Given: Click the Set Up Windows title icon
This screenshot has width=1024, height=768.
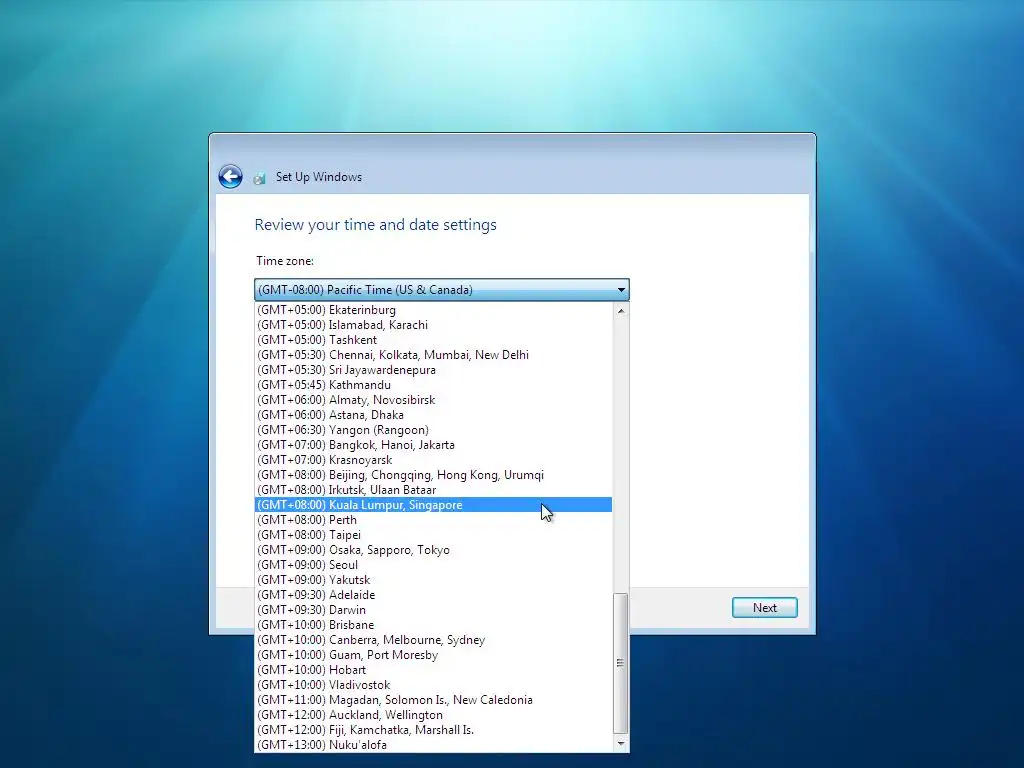Looking at the screenshot, I should tap(260, 178).
